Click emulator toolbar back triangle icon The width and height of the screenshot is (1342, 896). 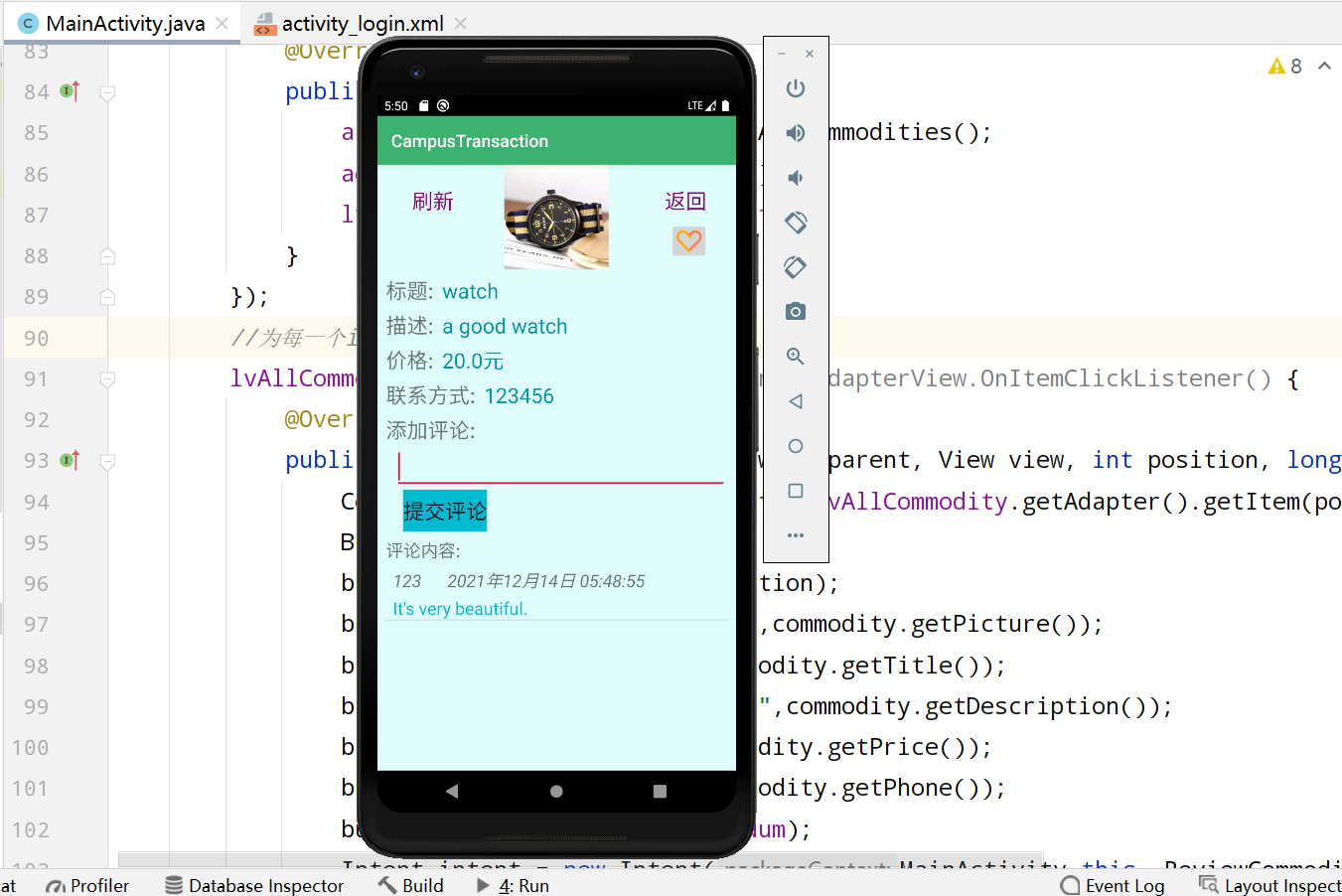(x=796, y=401)
